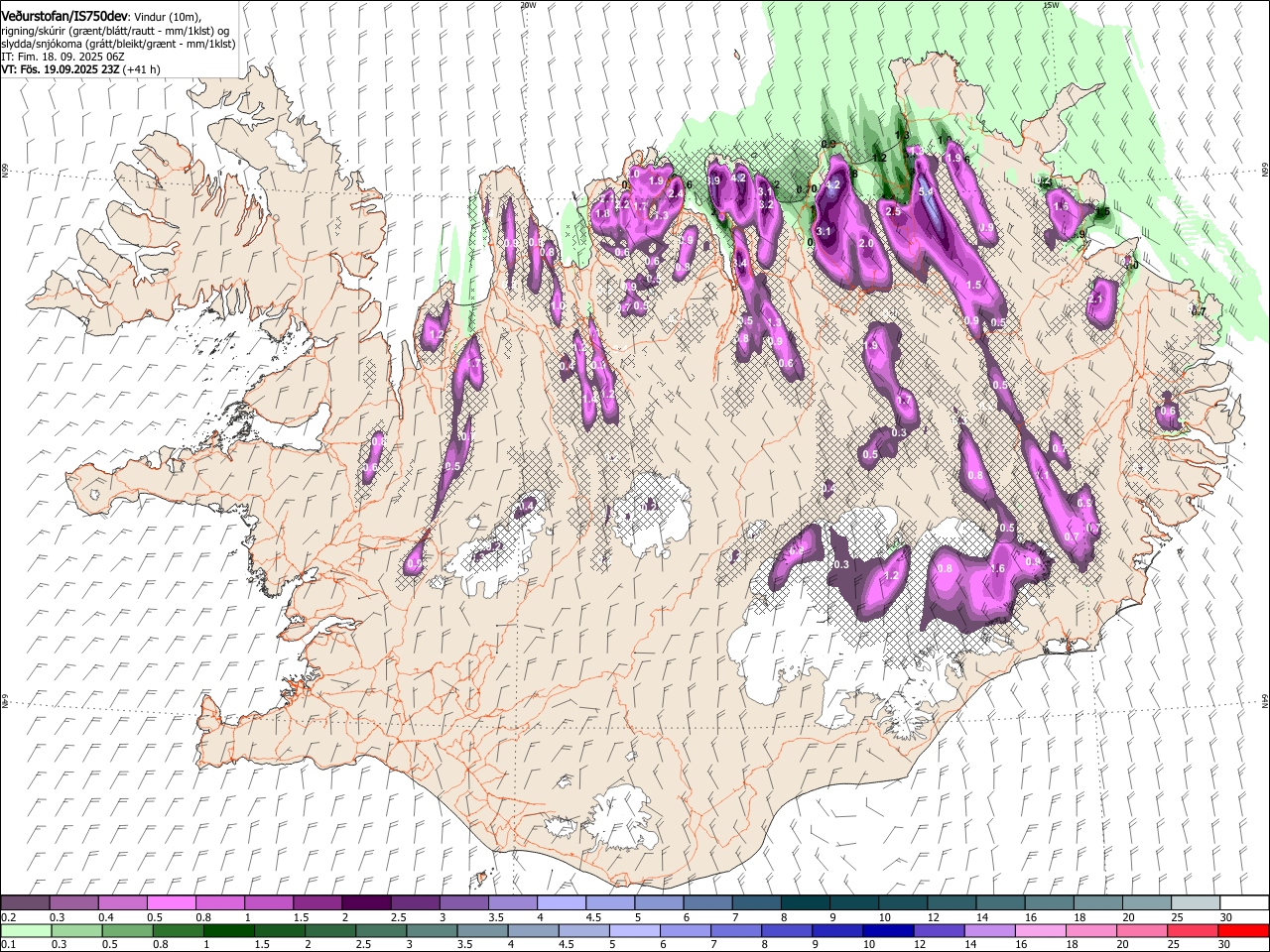Viewport: 1270px width, 952px height.
Task: Click the bright pink 0.5 snow-scale swatch
Action: pyautogui.click(x=171, y=903)
